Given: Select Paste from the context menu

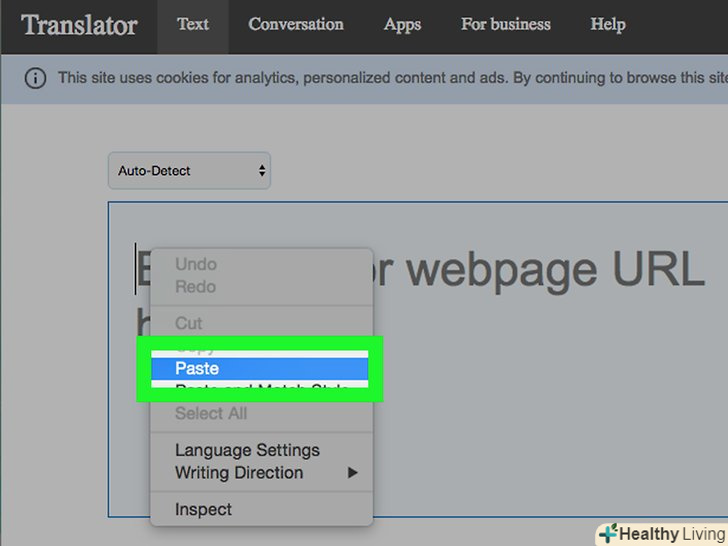Looking at the screenshot, I should click(x=197, y=369).
